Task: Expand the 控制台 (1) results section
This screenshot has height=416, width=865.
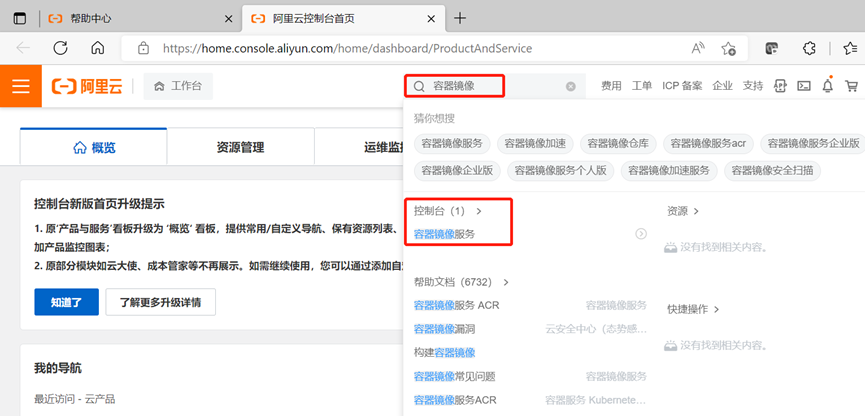Action: pyautogui.click(x=448, y=211)
